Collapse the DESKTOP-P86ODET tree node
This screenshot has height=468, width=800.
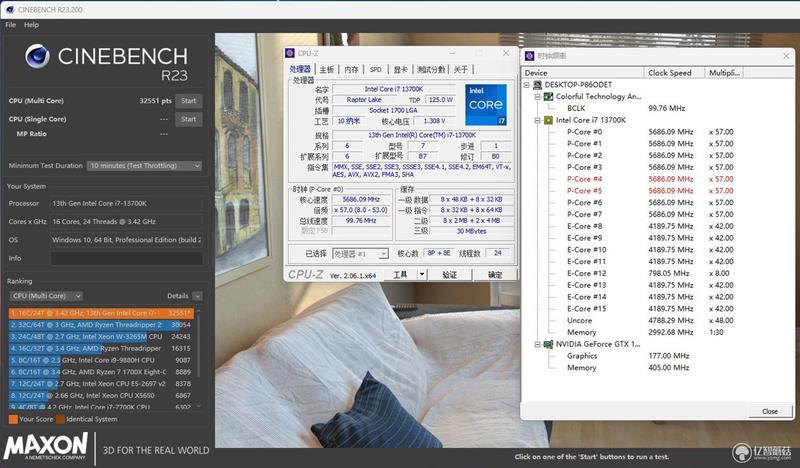(527, 85)
